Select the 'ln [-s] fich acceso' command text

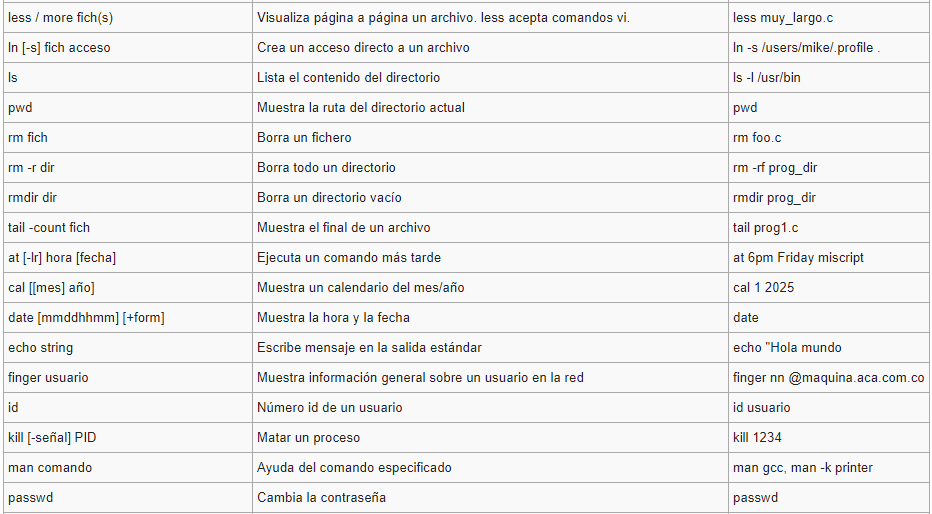(59, 48)
